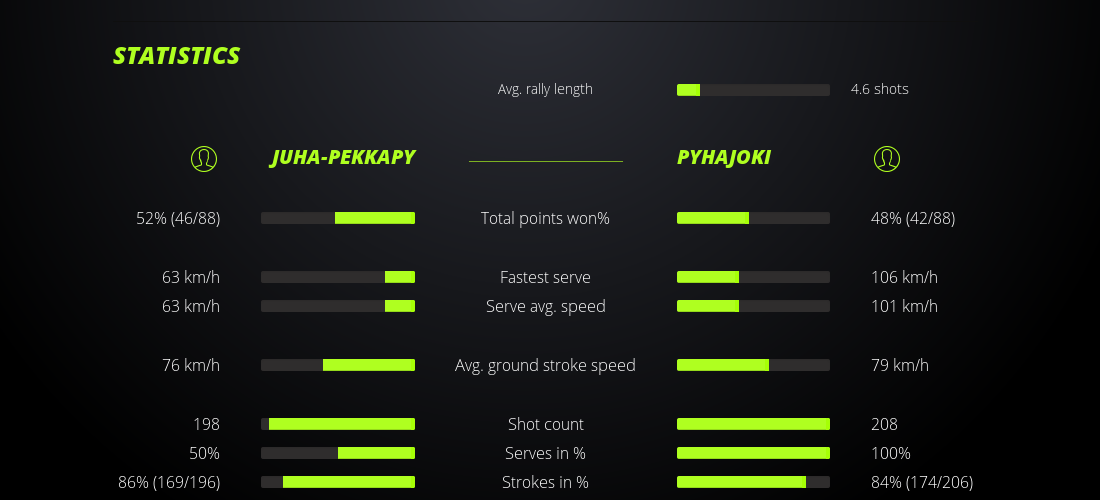Click the '86% (169/196)' strokes value
1100x500 pixels.
pos(169,482)
